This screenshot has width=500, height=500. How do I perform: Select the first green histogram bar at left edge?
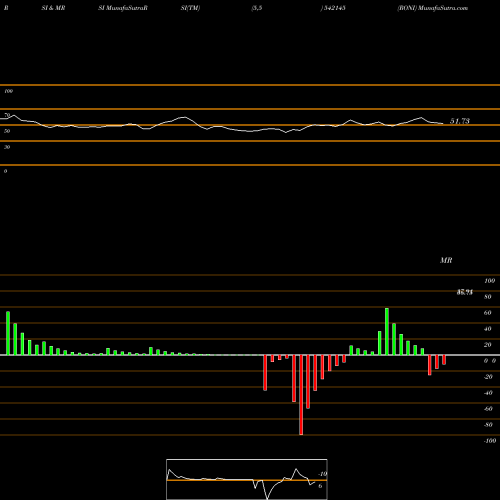click(x=8, y=333)
